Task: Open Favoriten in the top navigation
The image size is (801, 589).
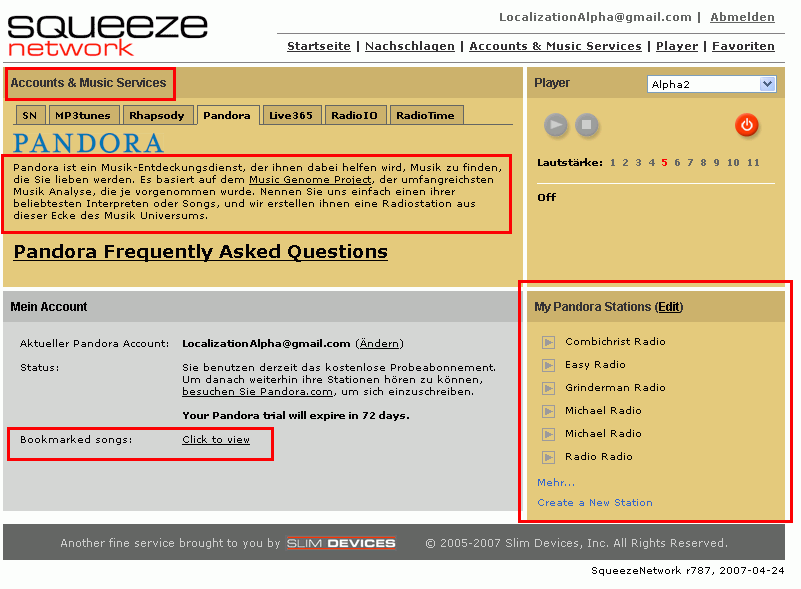Action: click(x=743, y=46)
